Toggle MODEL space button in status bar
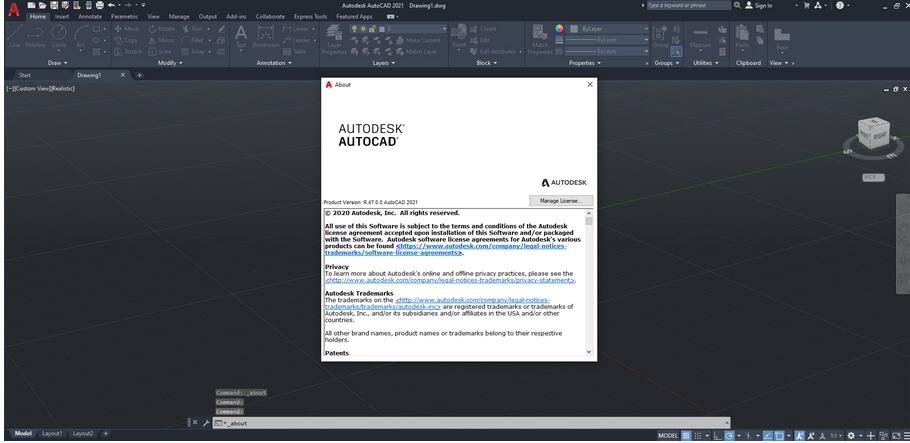Viewport: 910px width, 443px height. [668, 435]
